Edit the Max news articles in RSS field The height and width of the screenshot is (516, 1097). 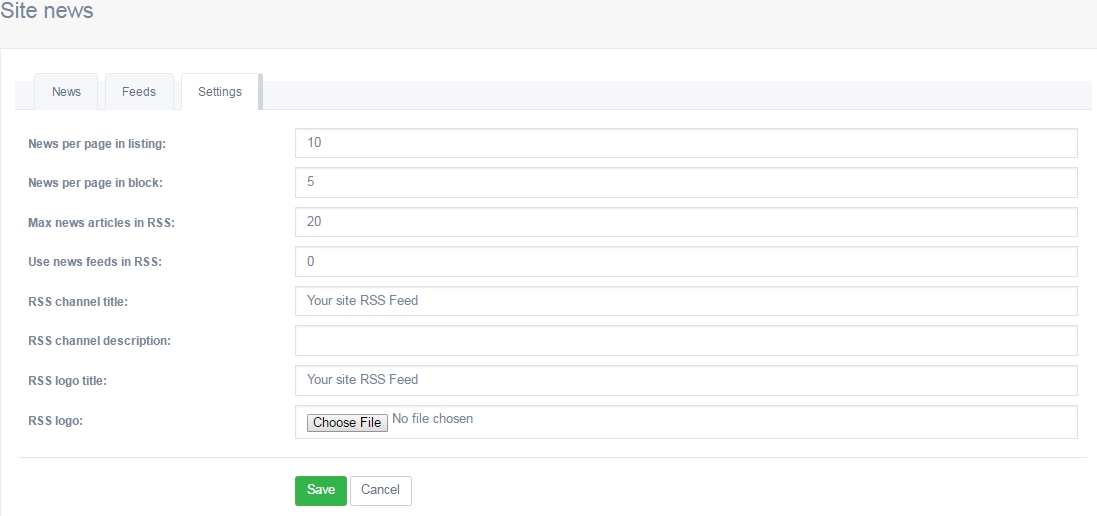click(686, 222)
